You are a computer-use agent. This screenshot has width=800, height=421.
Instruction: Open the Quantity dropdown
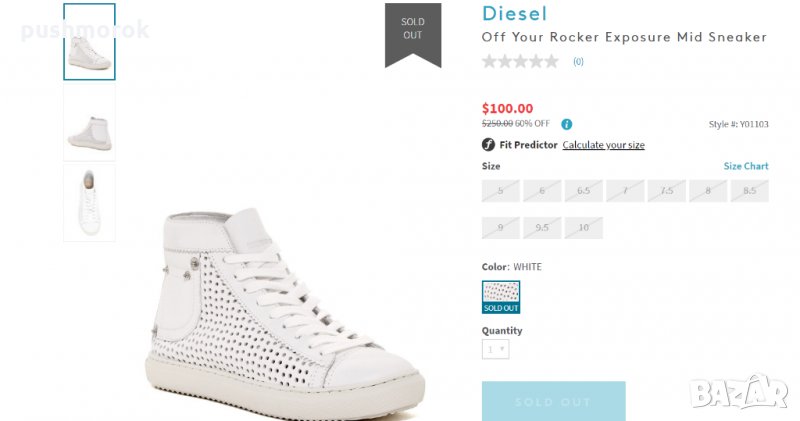click(x=496, y=349)
